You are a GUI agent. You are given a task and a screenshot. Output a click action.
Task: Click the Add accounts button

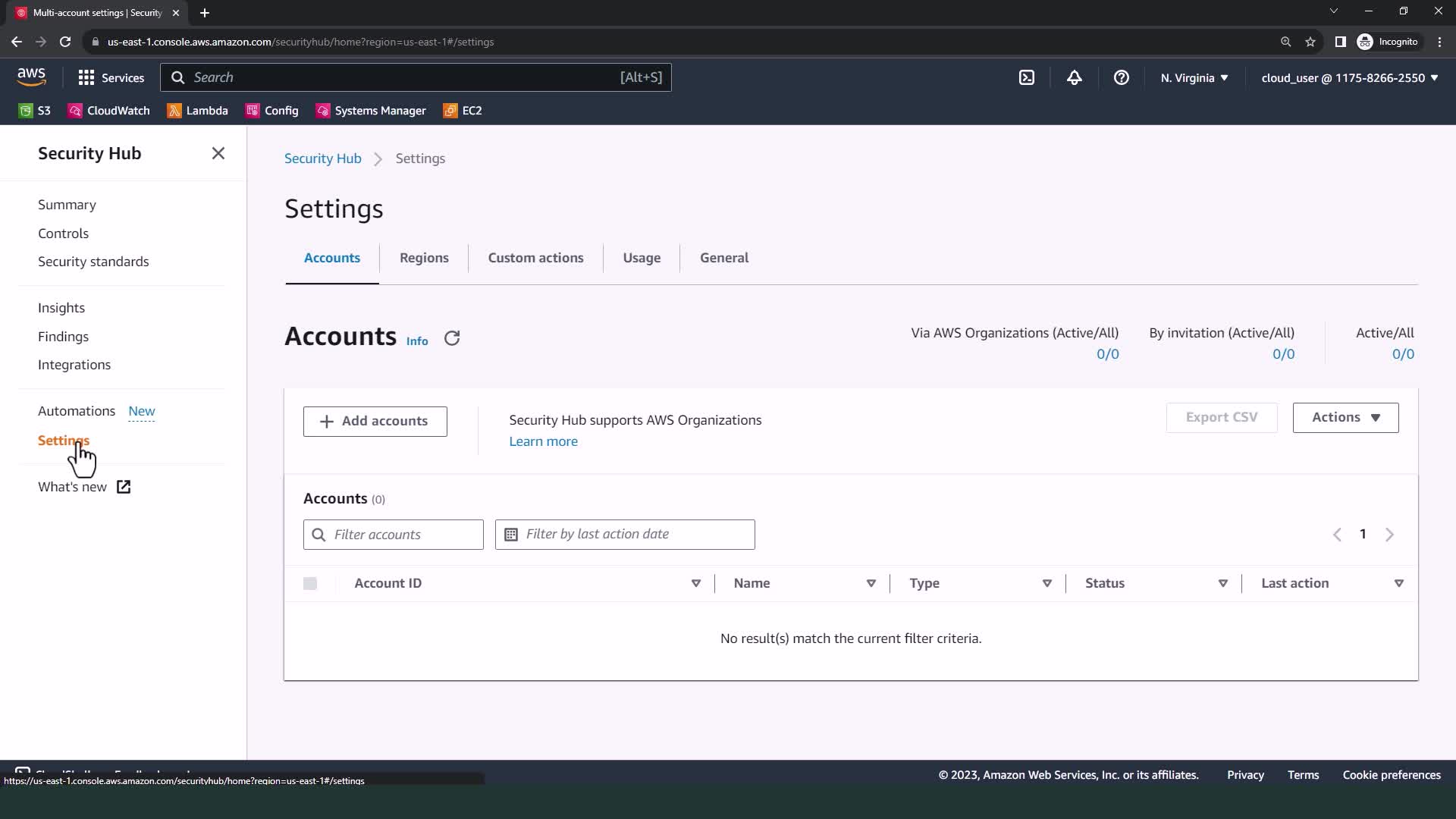coord(375,422)
